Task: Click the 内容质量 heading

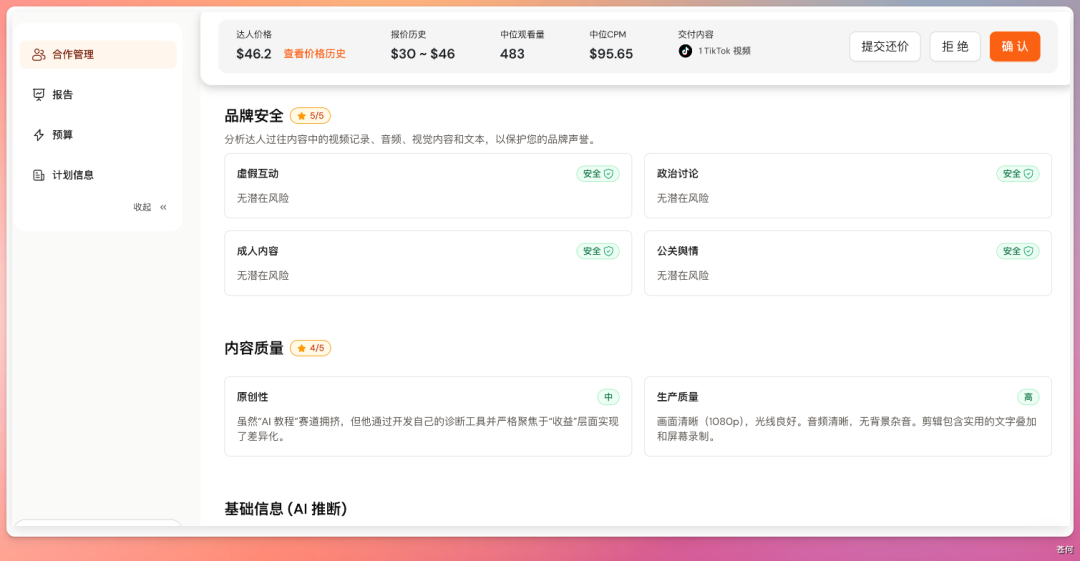Action: tap(254, 348)
